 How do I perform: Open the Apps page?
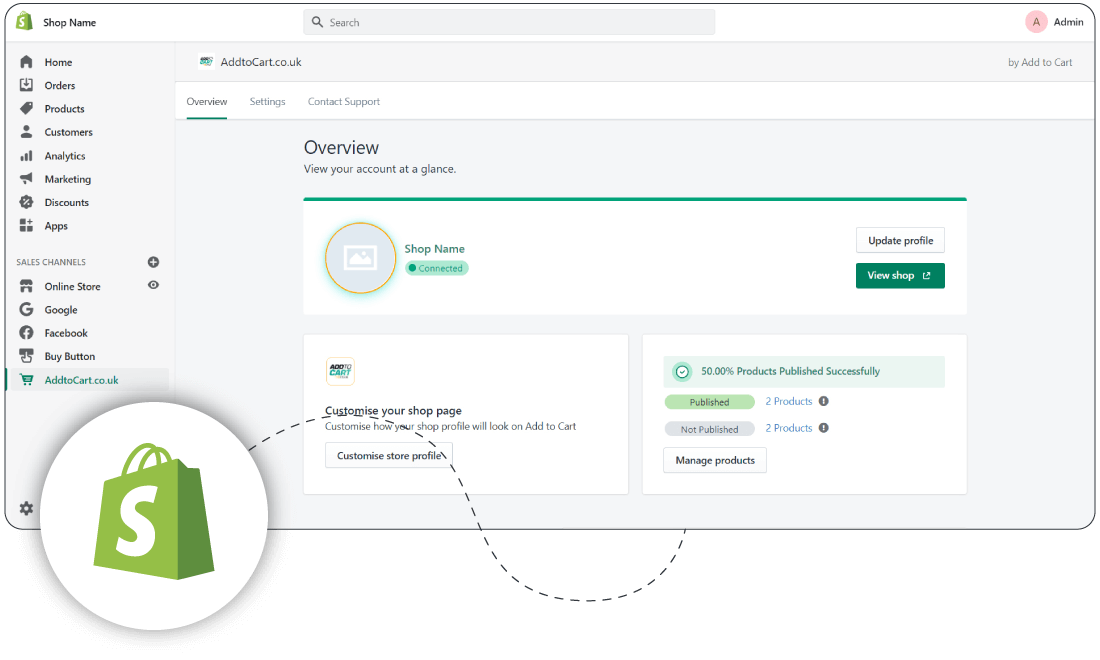click(x=56, y=226)
